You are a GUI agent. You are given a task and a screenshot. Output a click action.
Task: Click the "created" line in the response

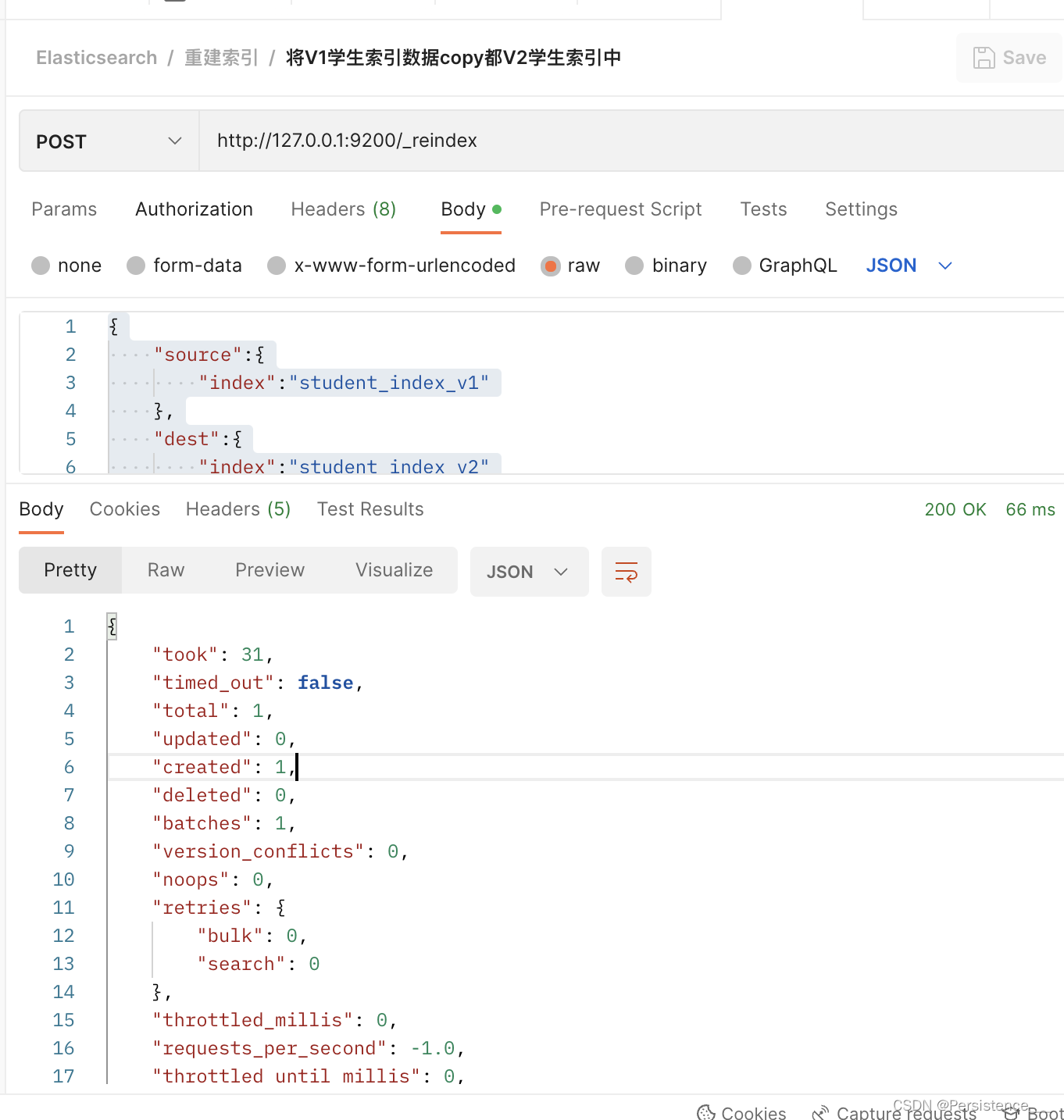click(x=223, y=767)
